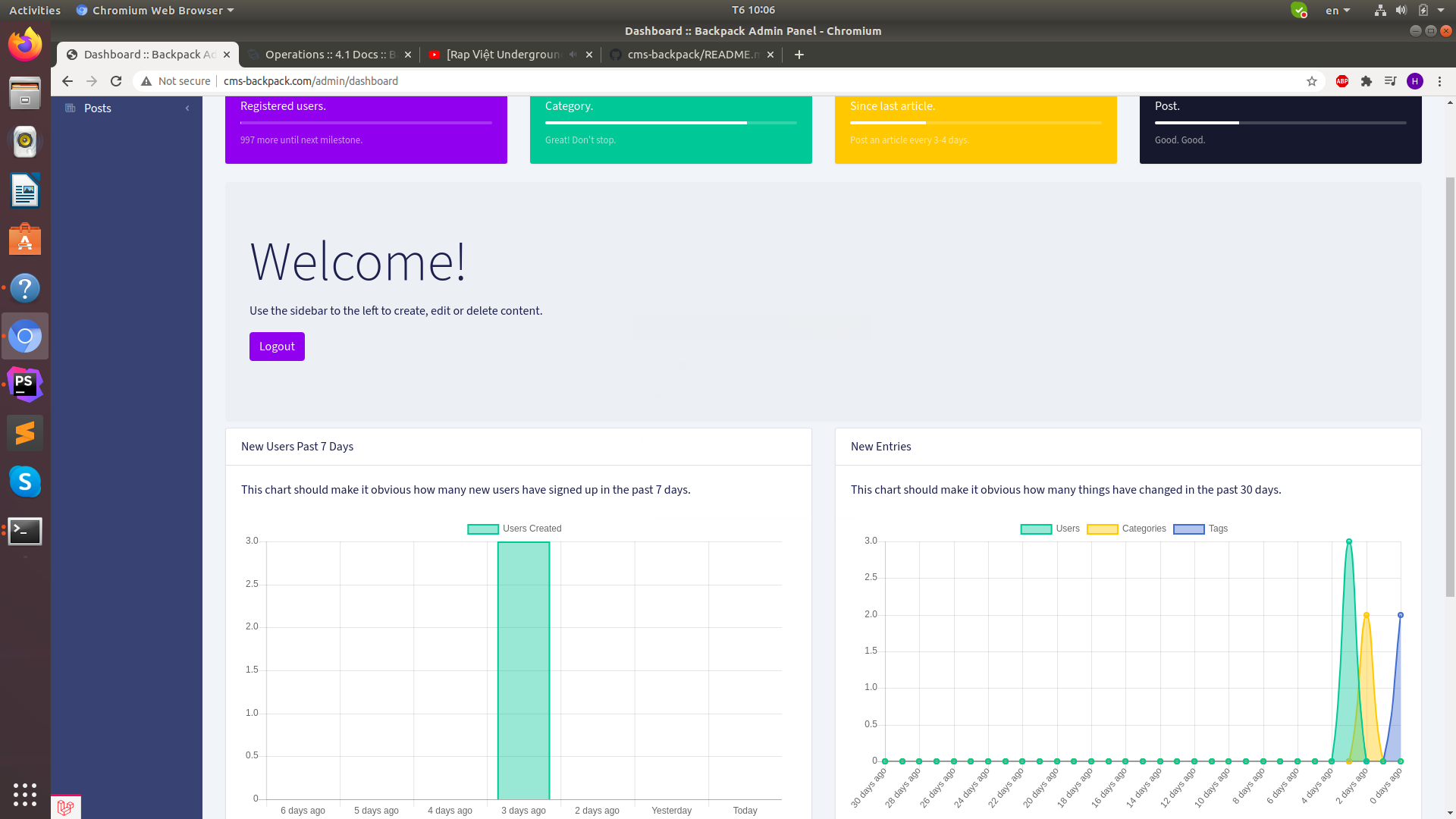Click the Category progress bar
The image size is (1456, 819).
(x=671, y=123)
